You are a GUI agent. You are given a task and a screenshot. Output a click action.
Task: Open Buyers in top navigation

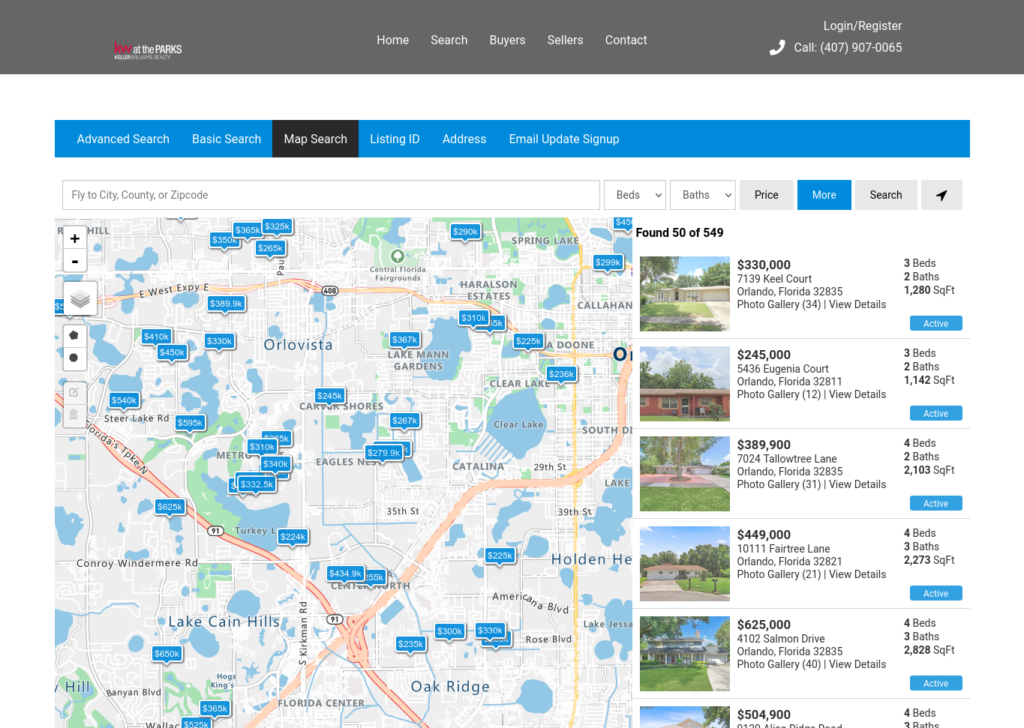(x=507, y=40)
